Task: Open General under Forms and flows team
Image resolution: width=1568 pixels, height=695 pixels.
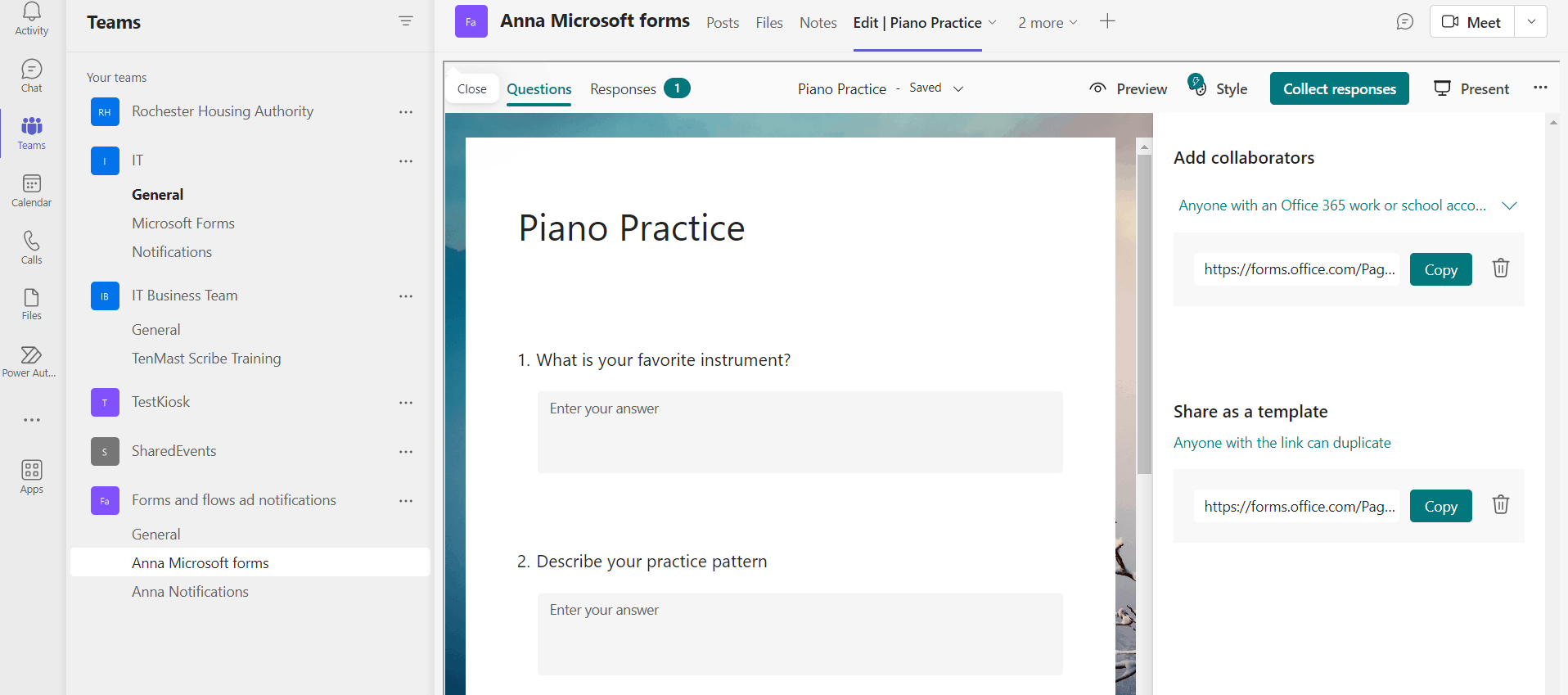Action: pyautogui.click(x=156, y=535)
